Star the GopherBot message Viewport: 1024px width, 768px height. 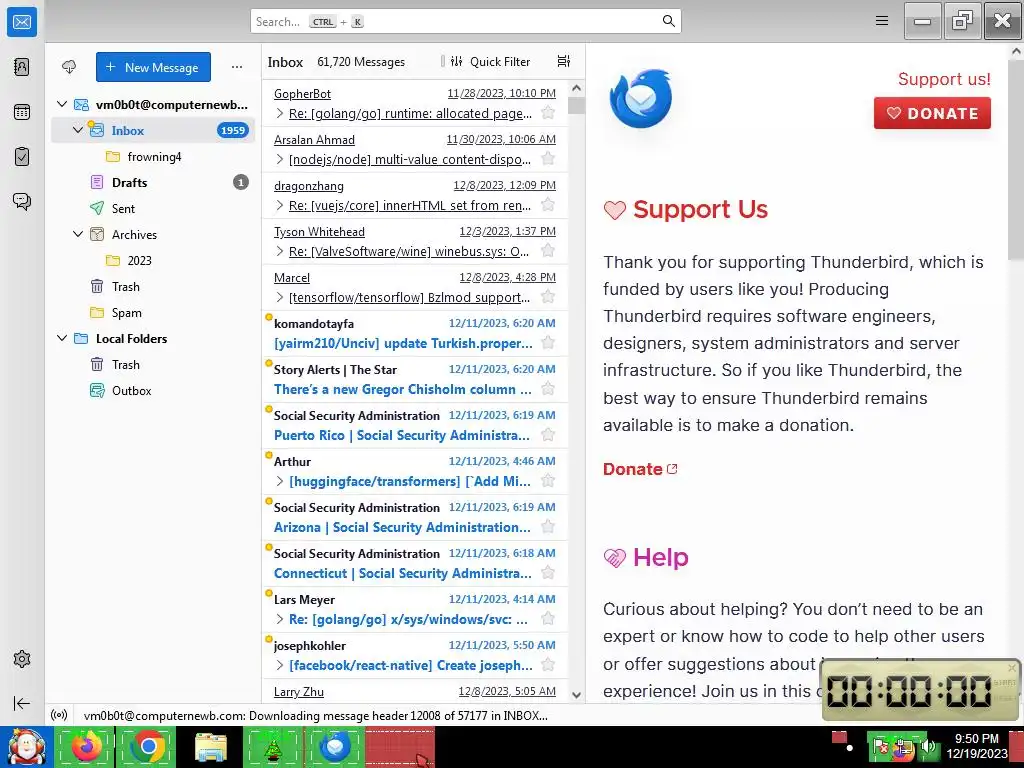pyautogui.click(x=549, y=113)
